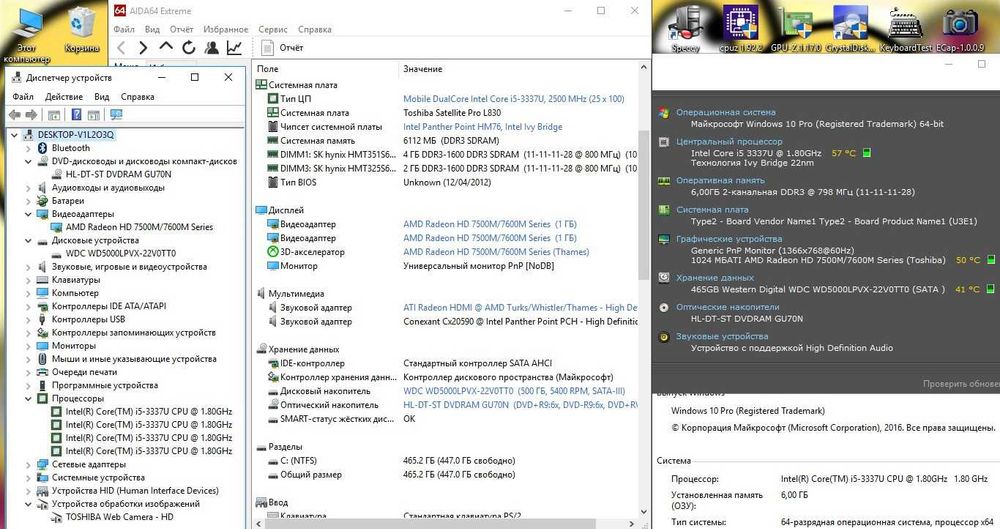Click Батареи battery icon in device tree
The image size is (1000, 529).
[43, 201]
